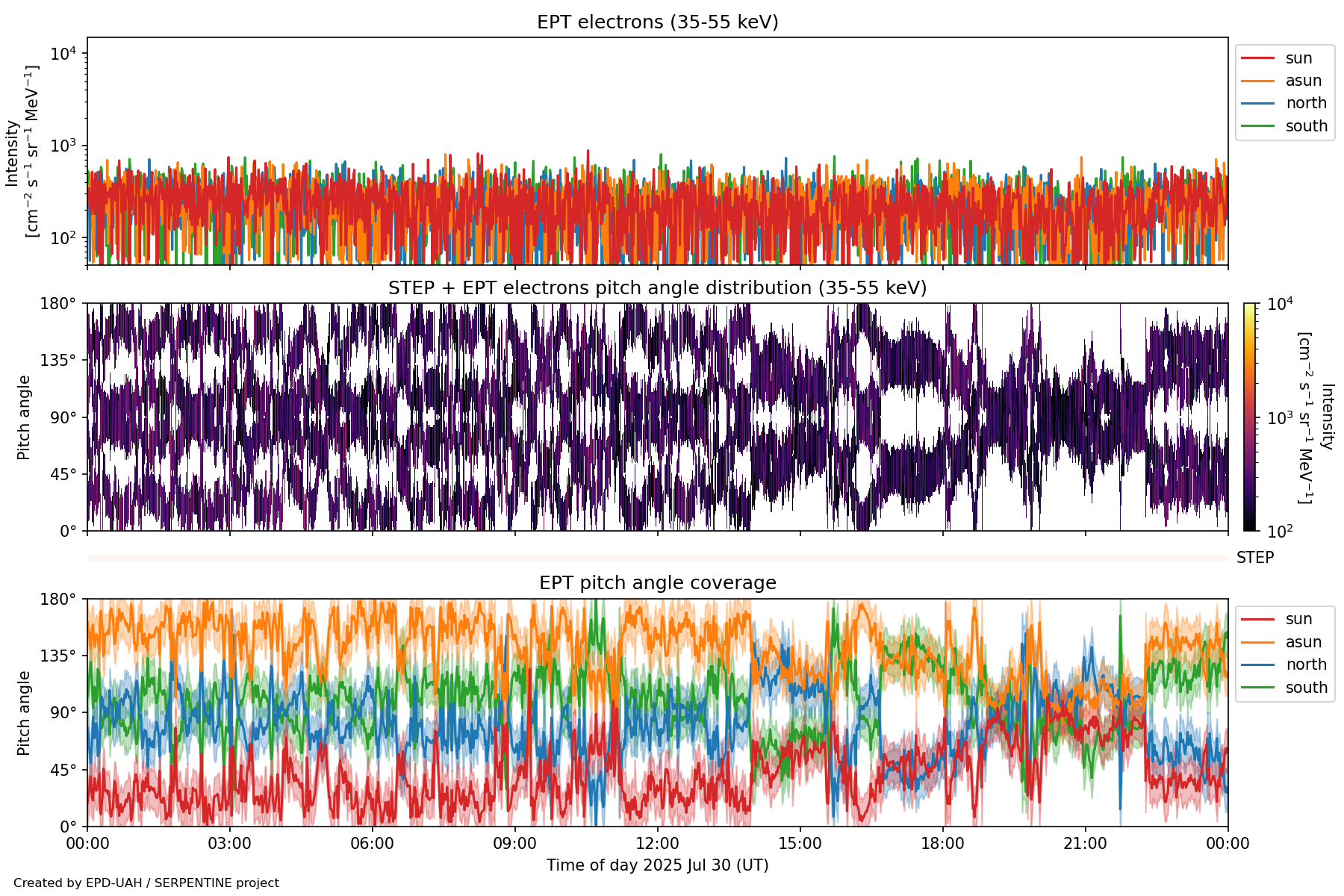Click the red sun line in top legend
Screen dimensions: 1344x896
click(1257, 58)
